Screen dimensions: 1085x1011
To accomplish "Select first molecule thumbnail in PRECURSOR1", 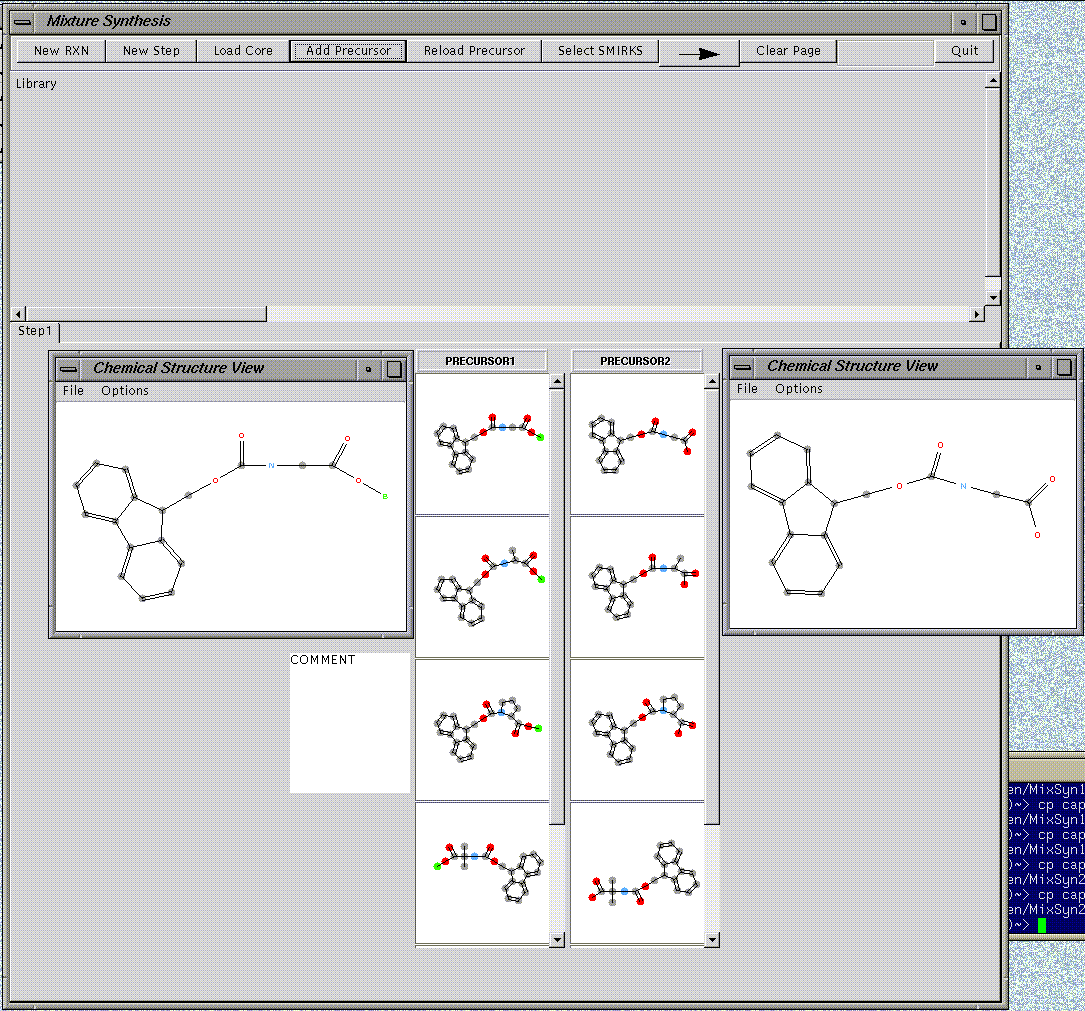I will 482,444.
